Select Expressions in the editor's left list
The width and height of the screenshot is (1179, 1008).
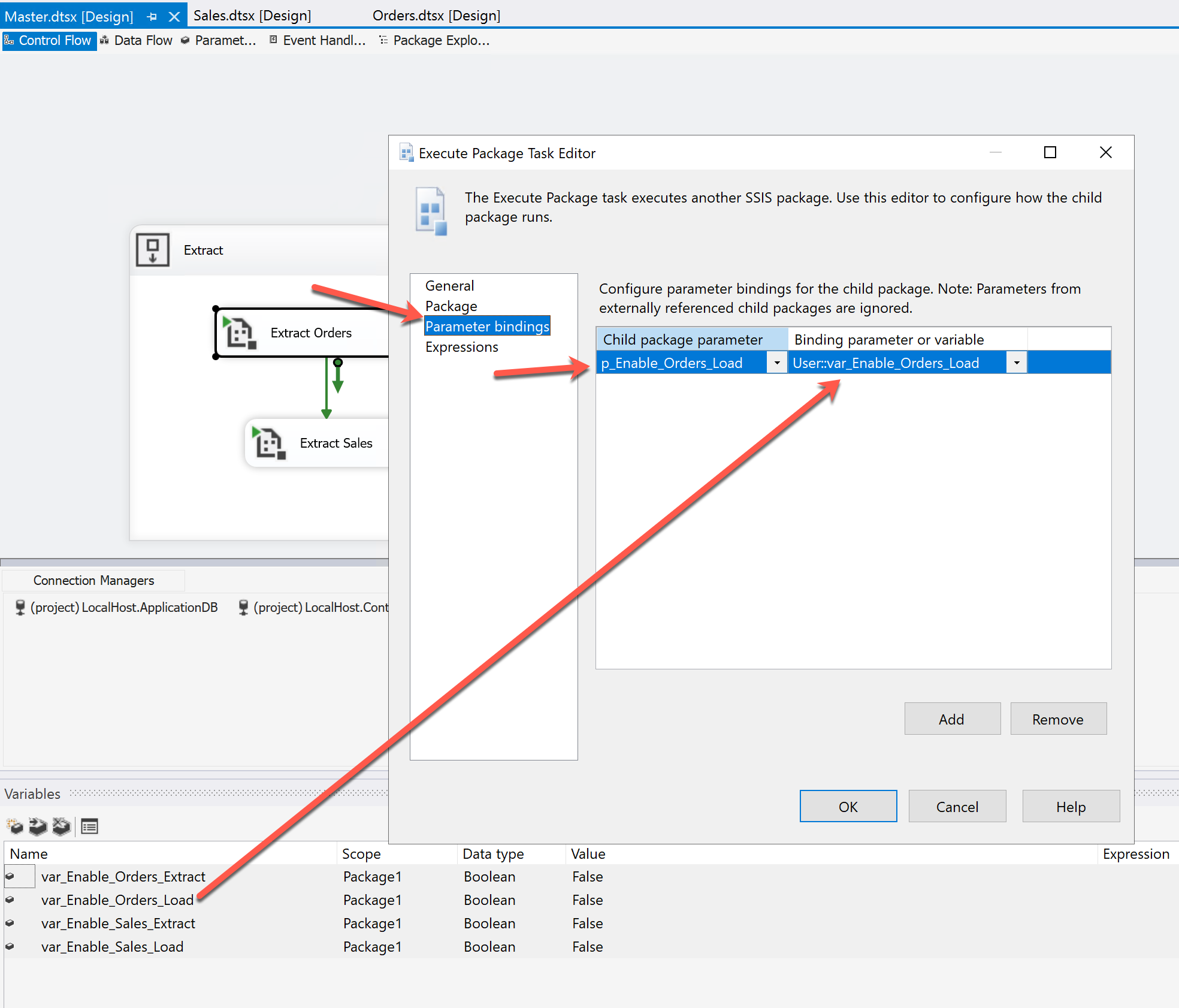461,347
